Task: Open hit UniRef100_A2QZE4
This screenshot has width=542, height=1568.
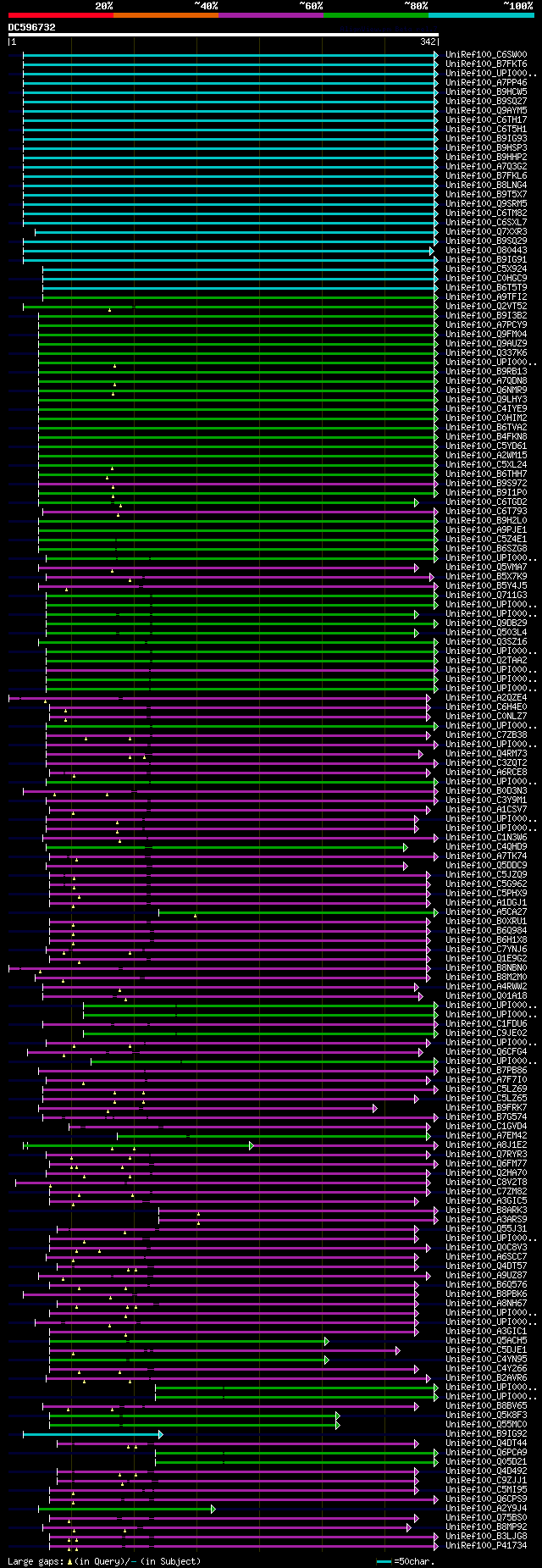Action: pos(486,697)
